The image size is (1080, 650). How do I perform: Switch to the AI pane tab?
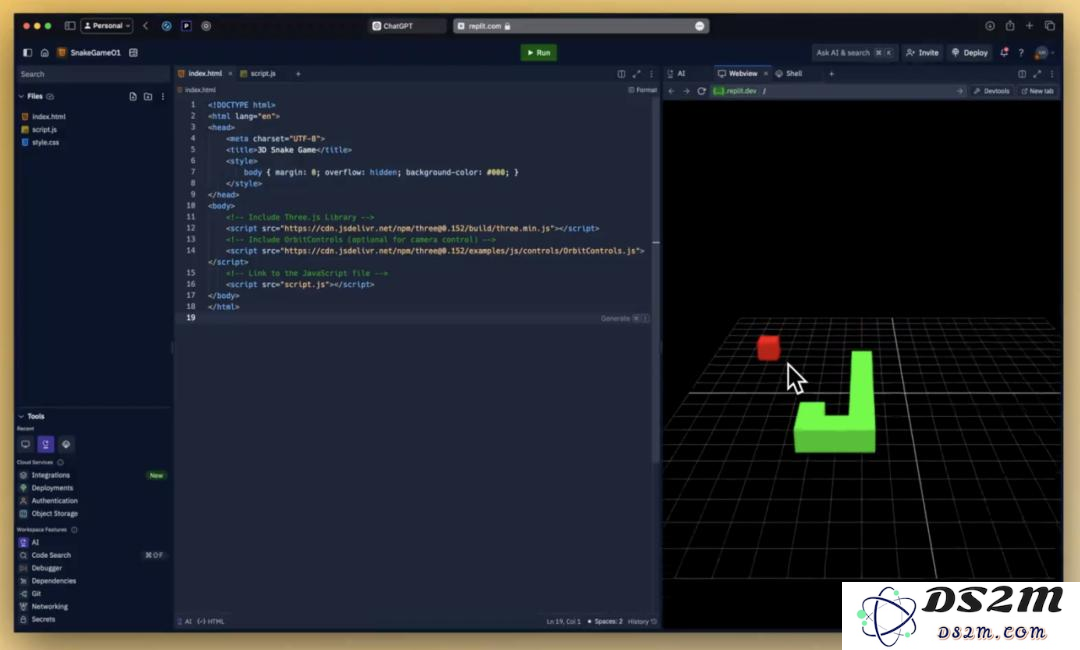tap(677, 74)
